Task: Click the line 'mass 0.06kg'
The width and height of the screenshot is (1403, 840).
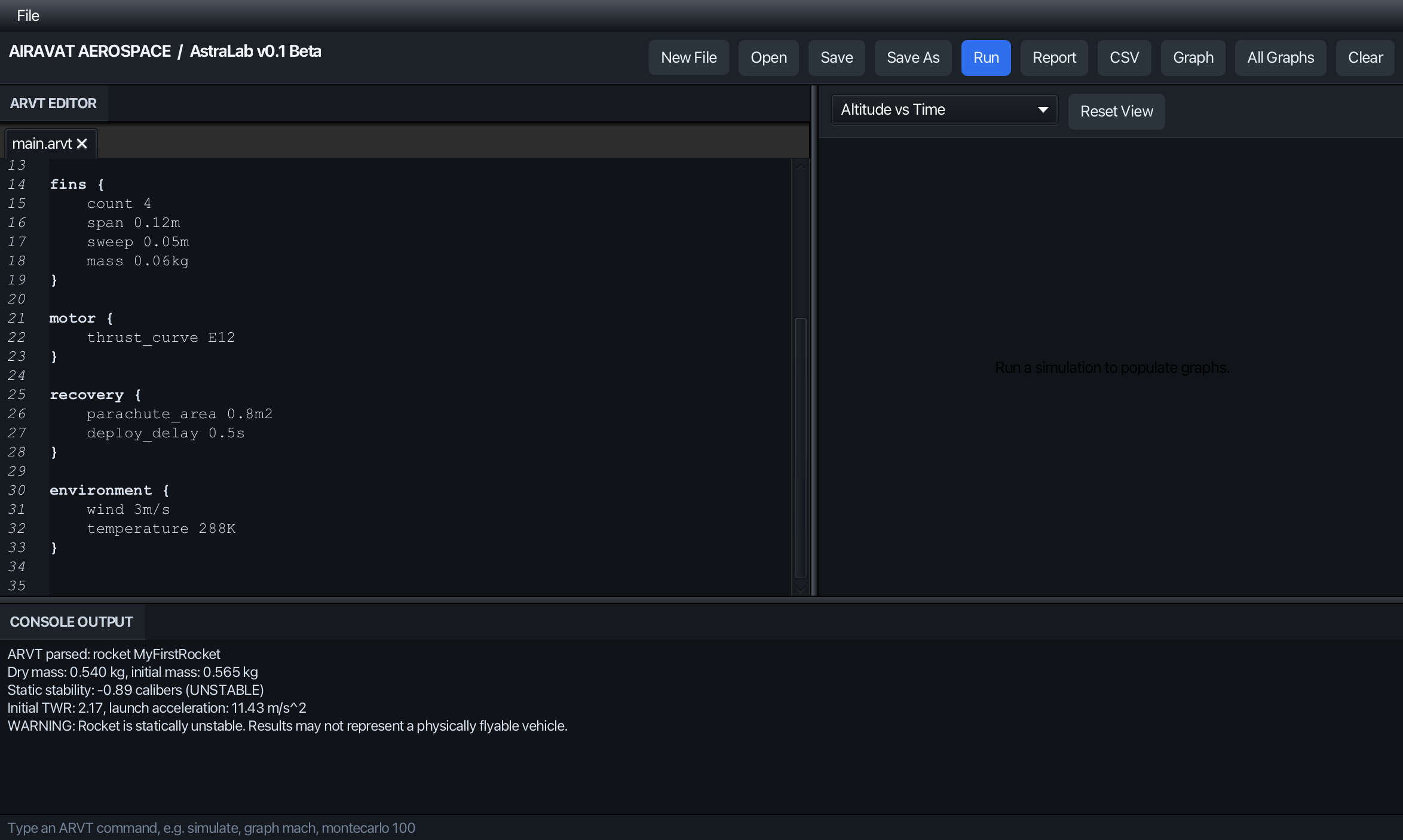Action: click(x=137, y=261)
